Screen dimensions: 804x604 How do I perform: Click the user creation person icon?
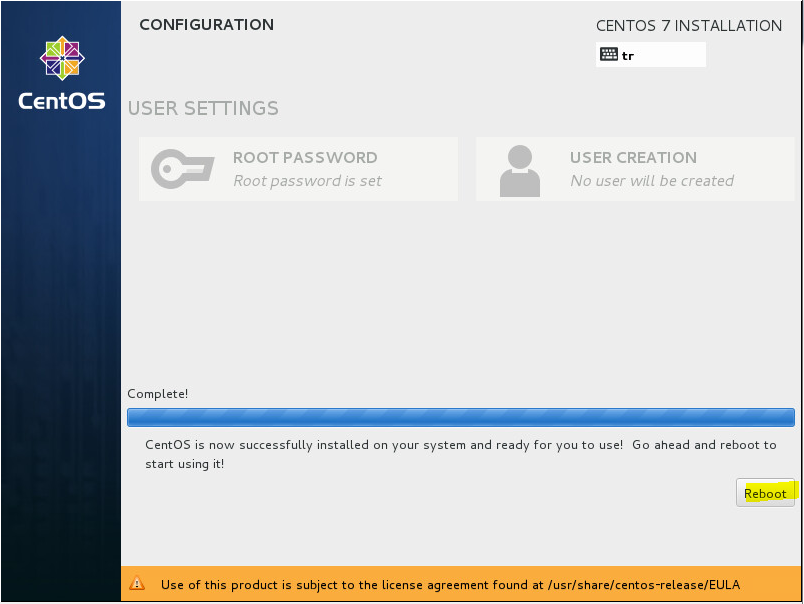tap(519, 171)
